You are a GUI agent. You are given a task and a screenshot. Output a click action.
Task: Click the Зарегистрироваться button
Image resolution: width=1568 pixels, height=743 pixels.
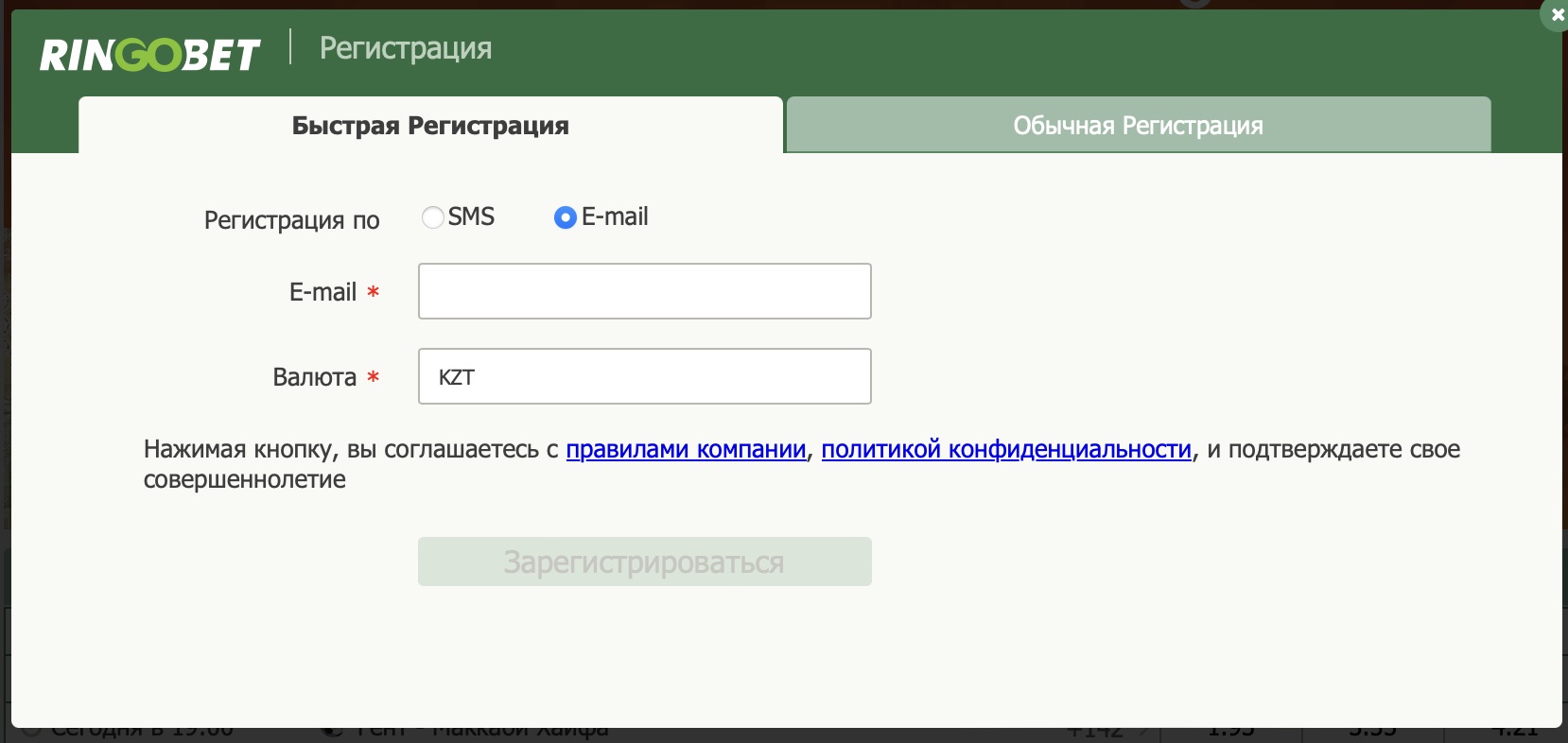(x=645, y=562)
